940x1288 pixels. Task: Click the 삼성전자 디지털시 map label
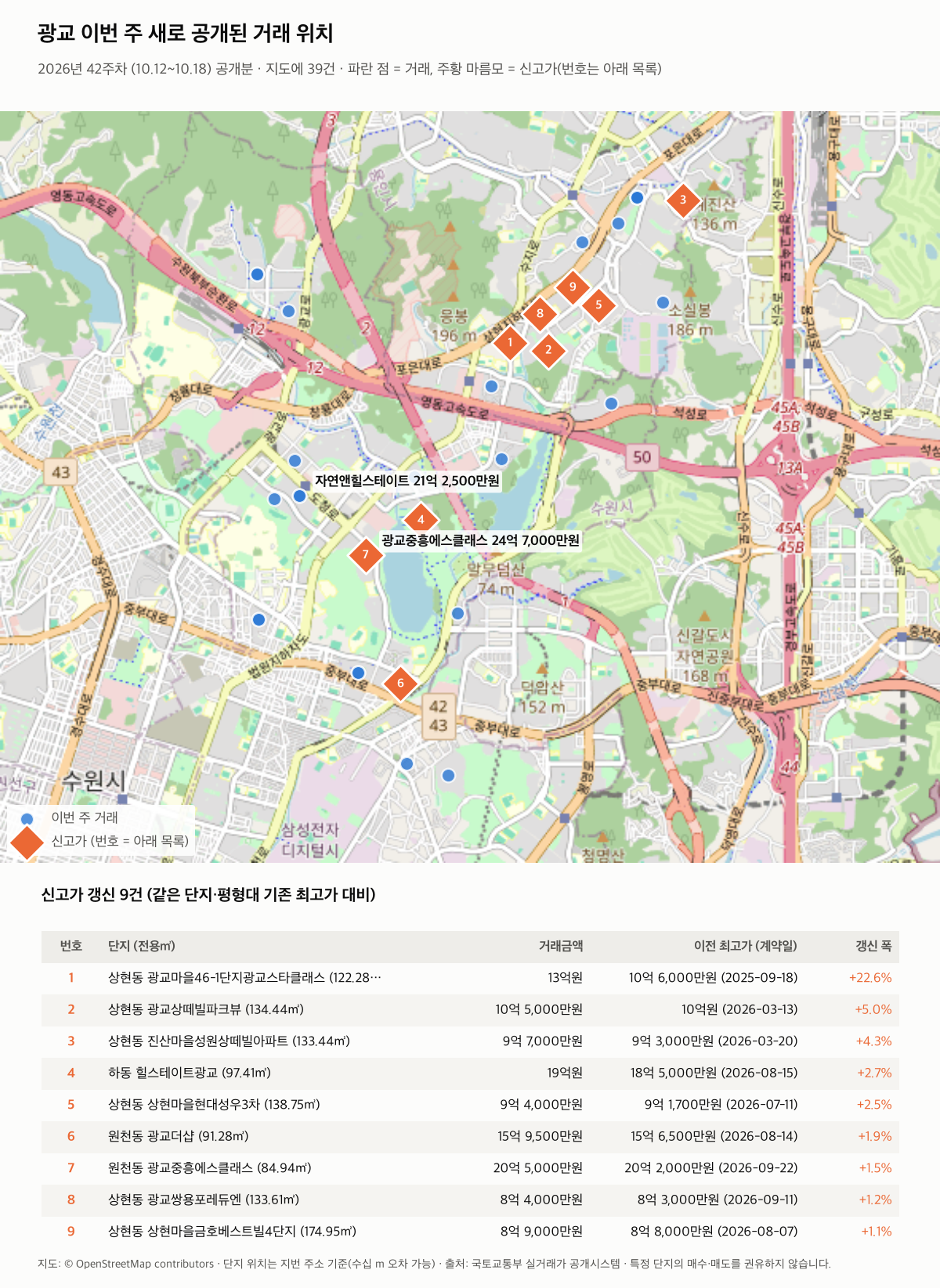pos(310,840)
